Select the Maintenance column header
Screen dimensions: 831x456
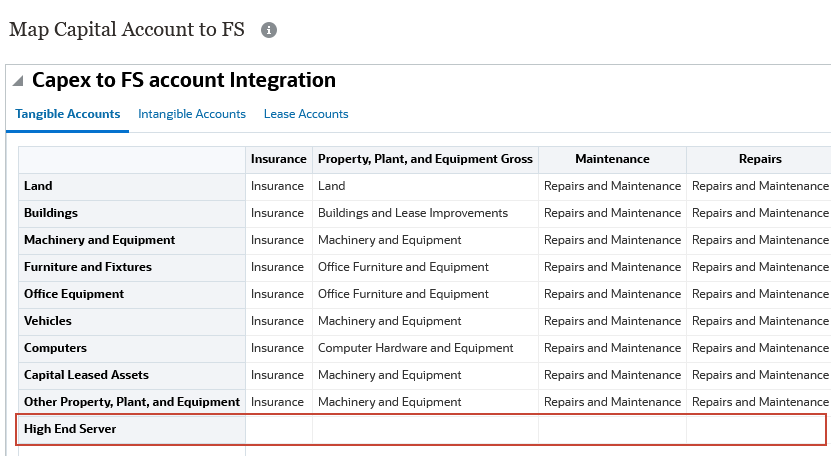tap(612, 159)
